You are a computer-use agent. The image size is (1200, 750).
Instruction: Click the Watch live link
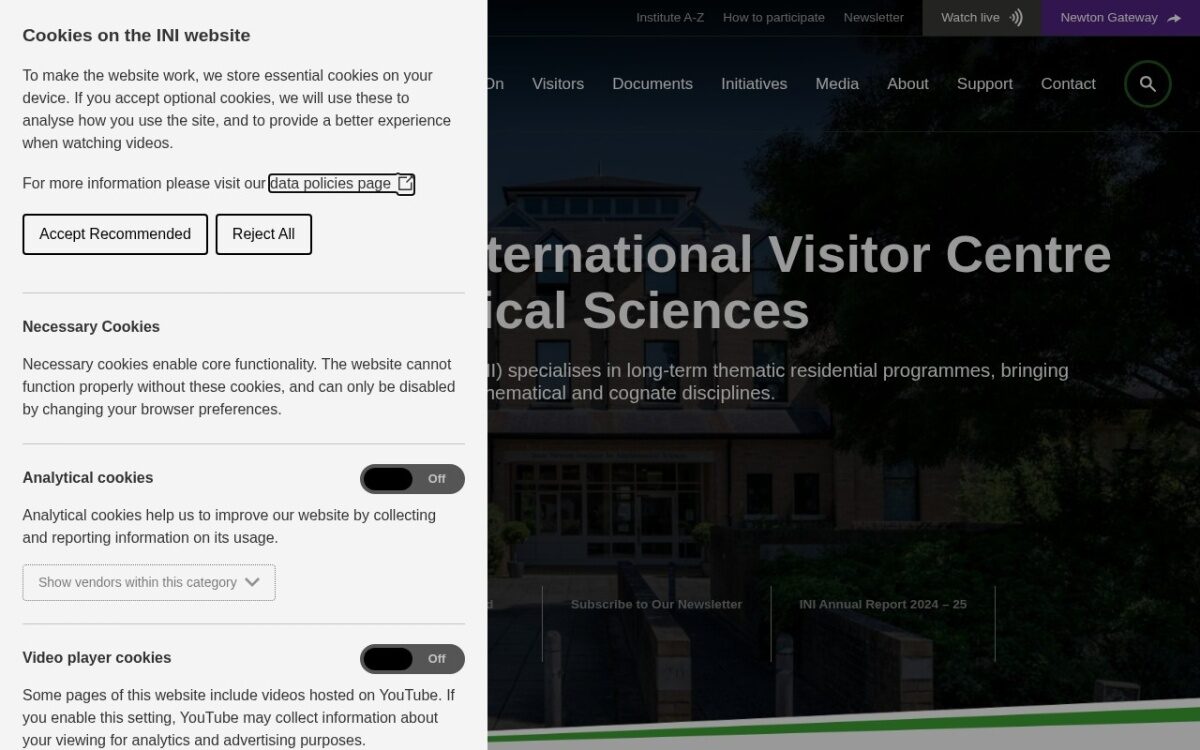coord(982,18)
